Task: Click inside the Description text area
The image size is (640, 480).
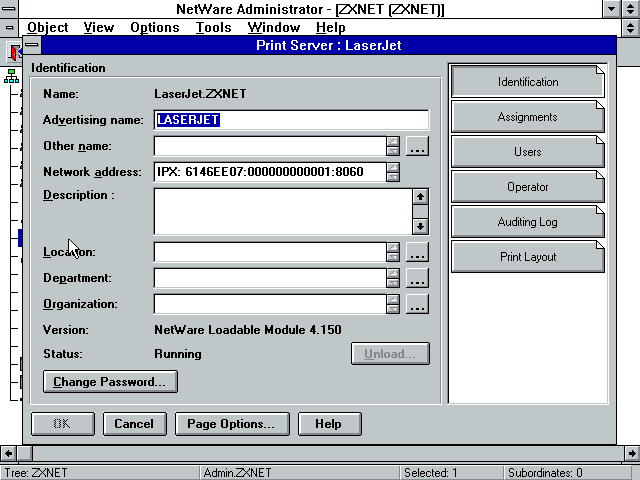Action: pos(283,211)
